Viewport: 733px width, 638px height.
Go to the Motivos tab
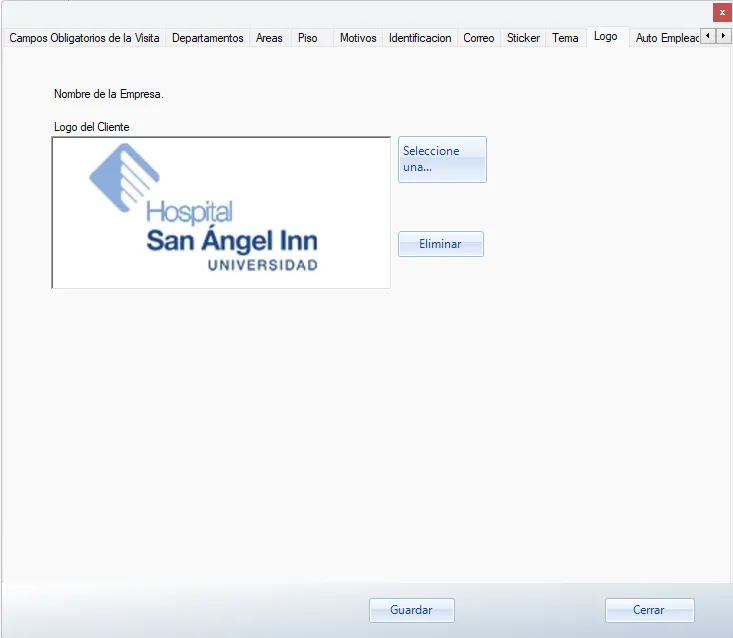(358, 38)
